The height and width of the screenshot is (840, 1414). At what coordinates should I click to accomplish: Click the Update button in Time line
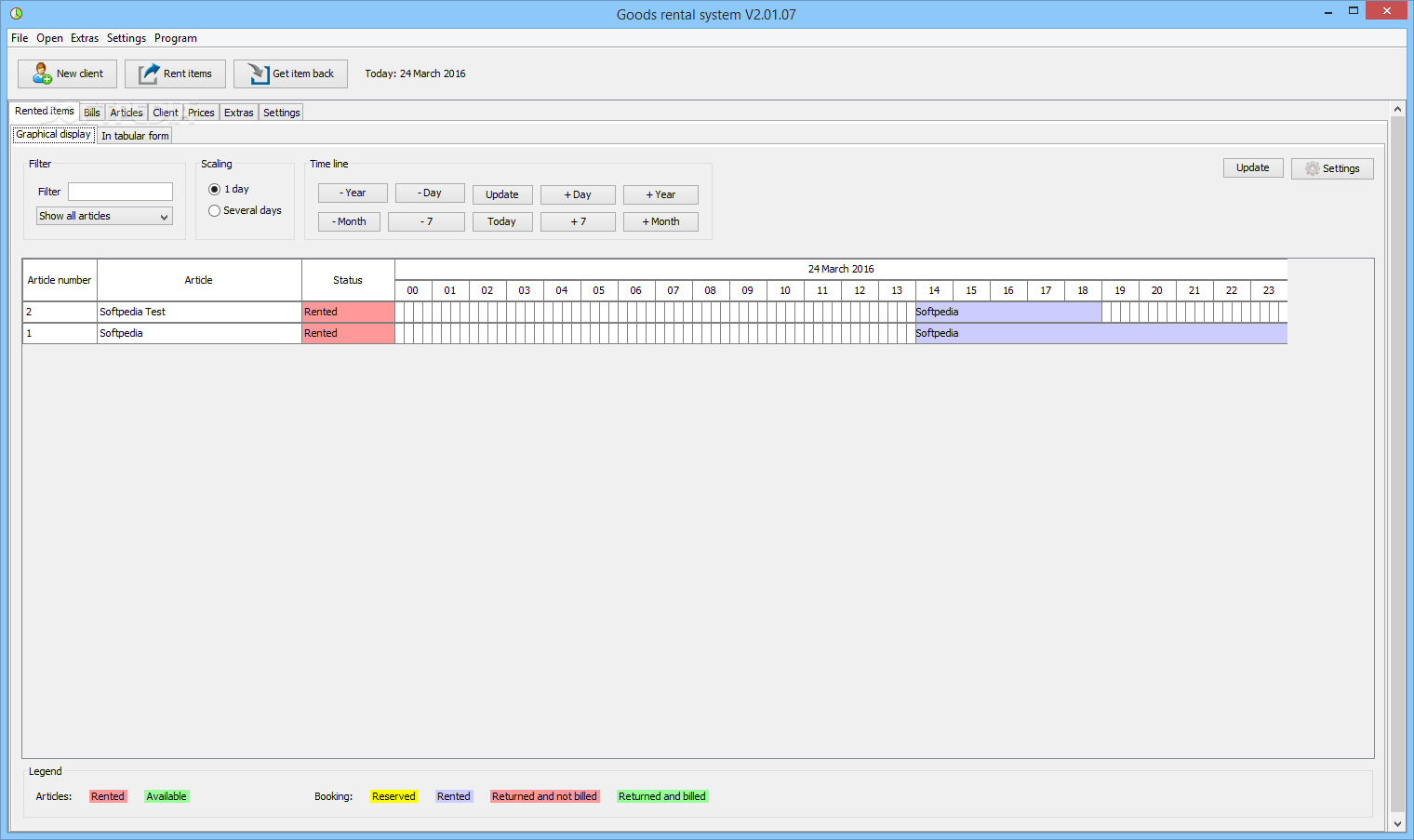(x=502, y=194)
